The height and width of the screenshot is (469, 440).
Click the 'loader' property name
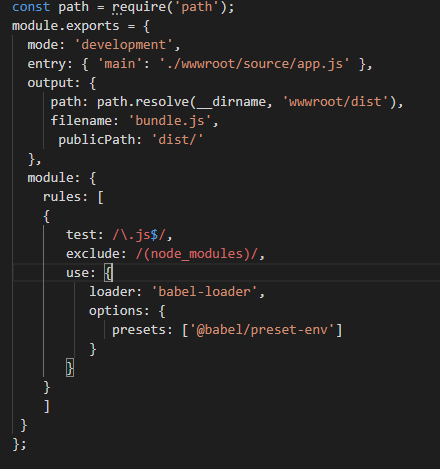tap(112, 292)
